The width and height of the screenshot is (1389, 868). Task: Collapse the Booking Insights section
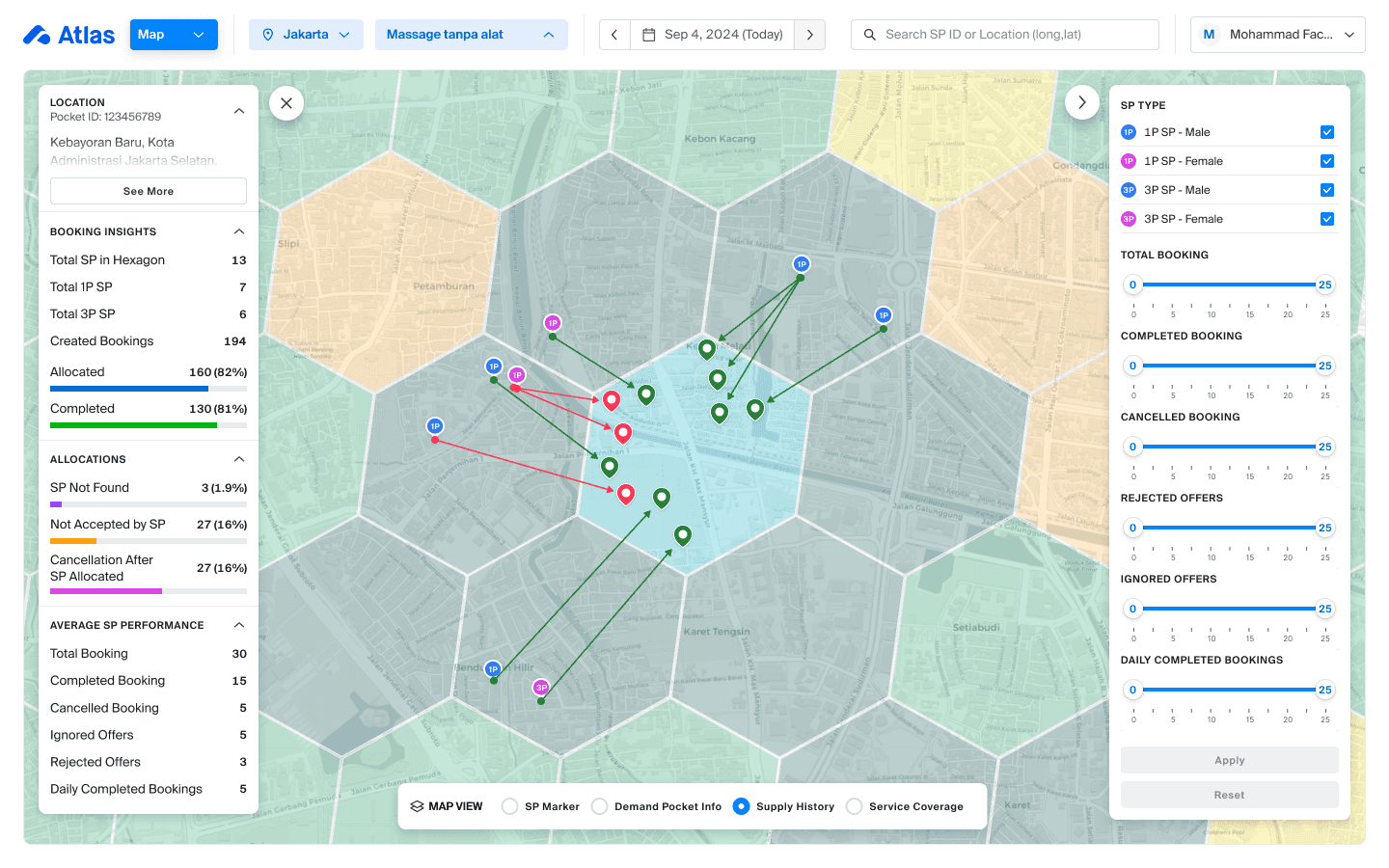click(x=239, y=231)
